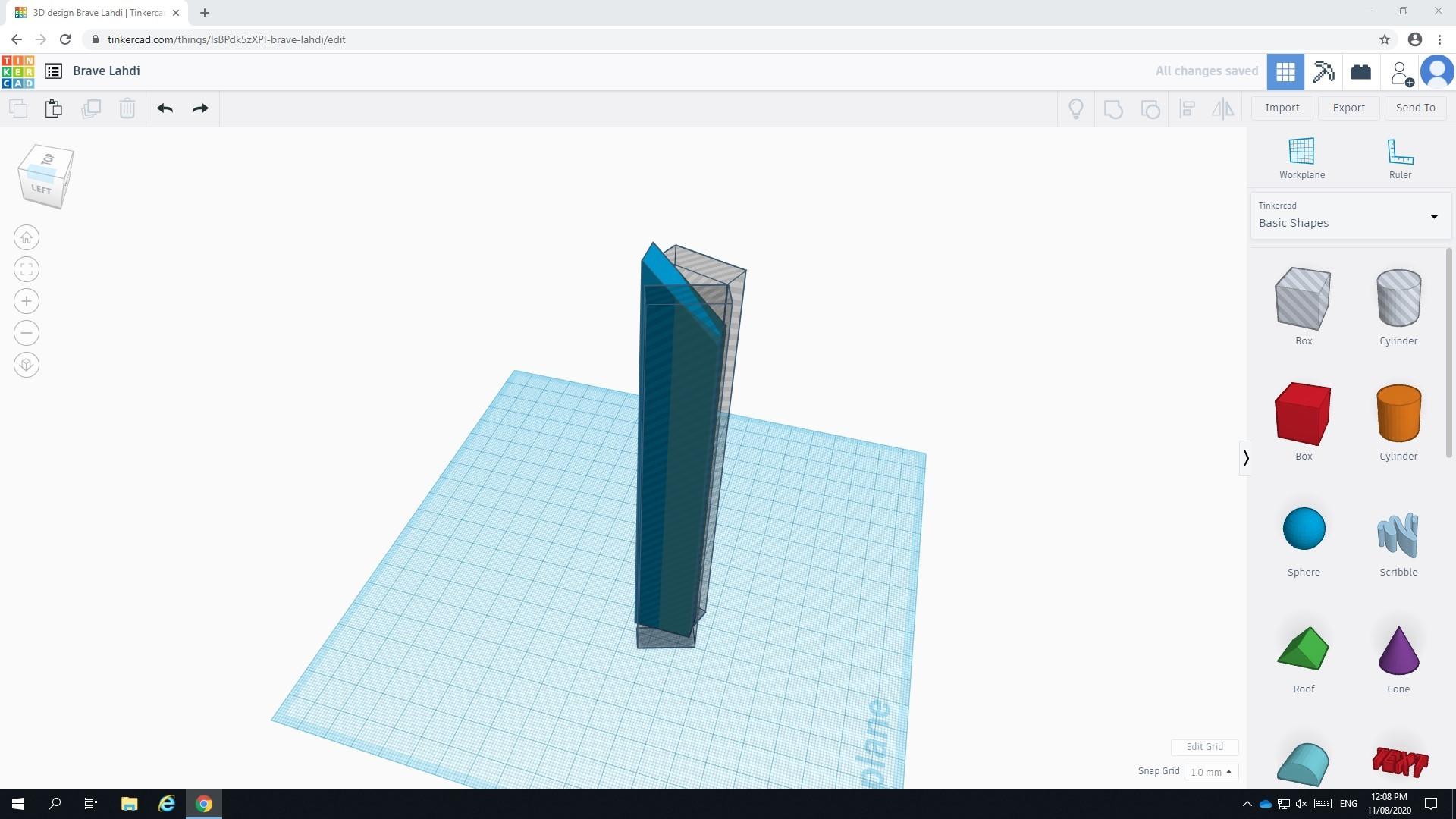
Task: Open the Export menu
Action: 1348,108
